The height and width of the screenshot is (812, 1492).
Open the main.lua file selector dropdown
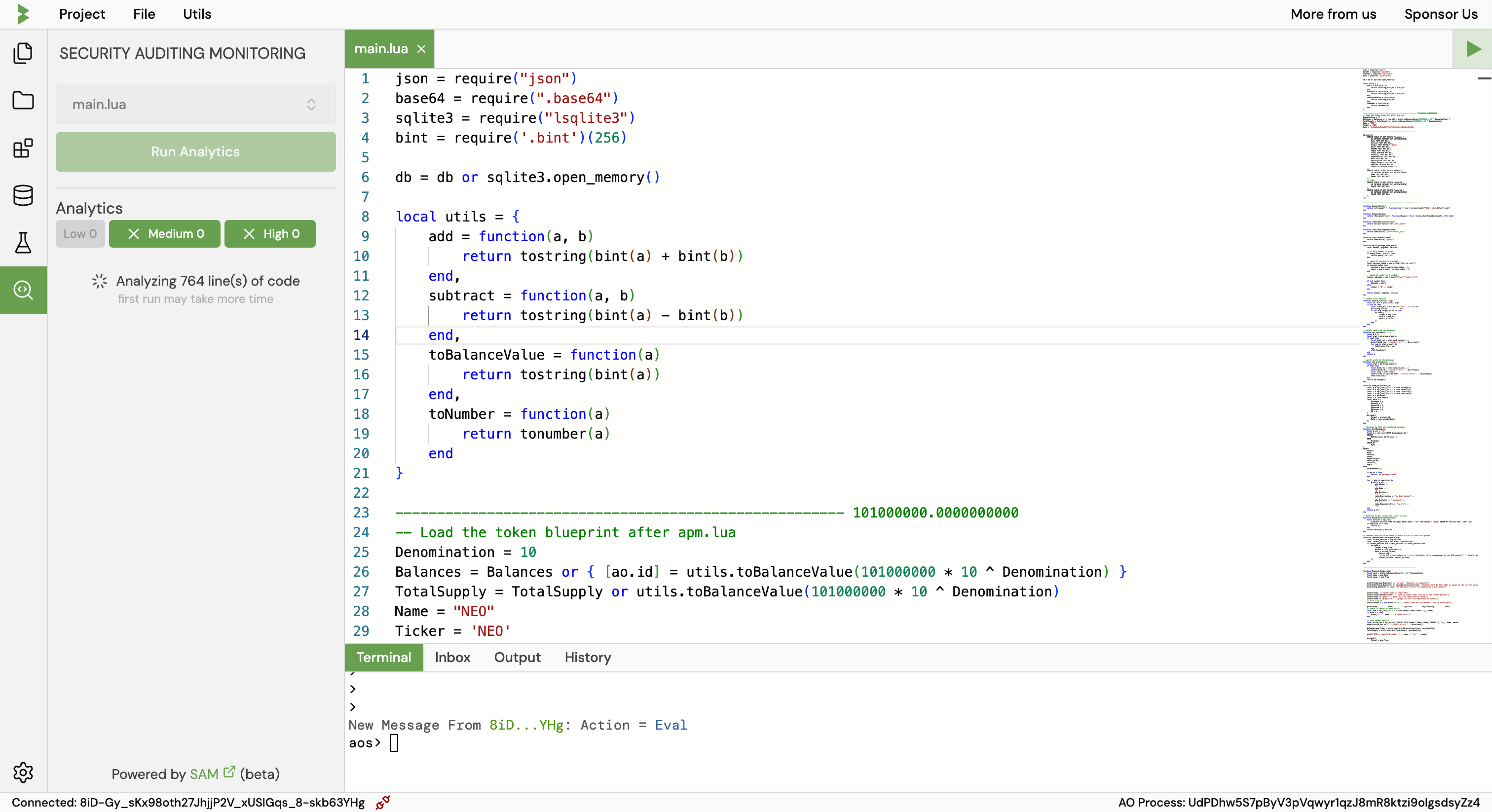coord(195,104)
